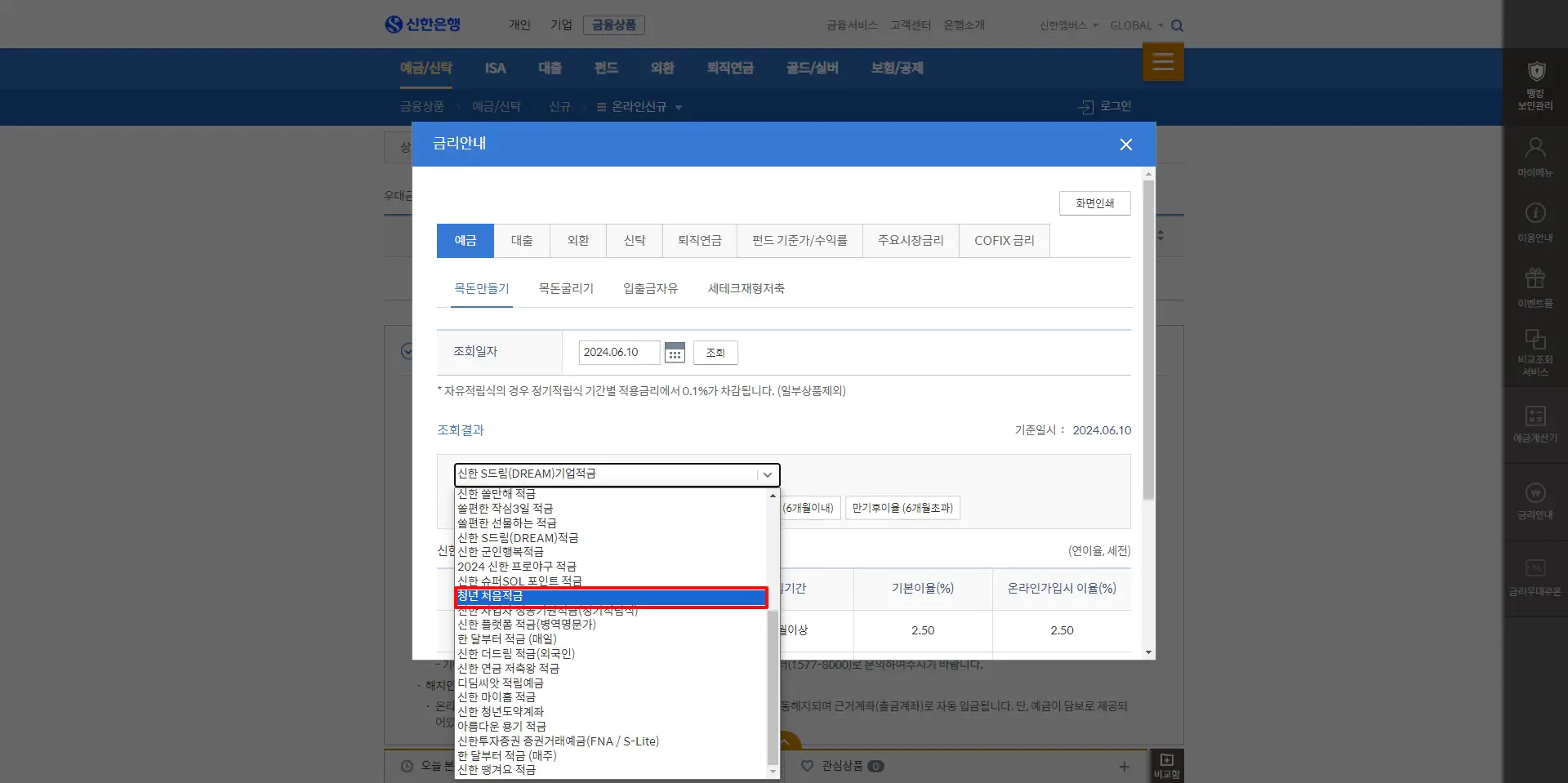
Task: Click the dialog vertical scrollbar
Action: (x=1148, y=339)
